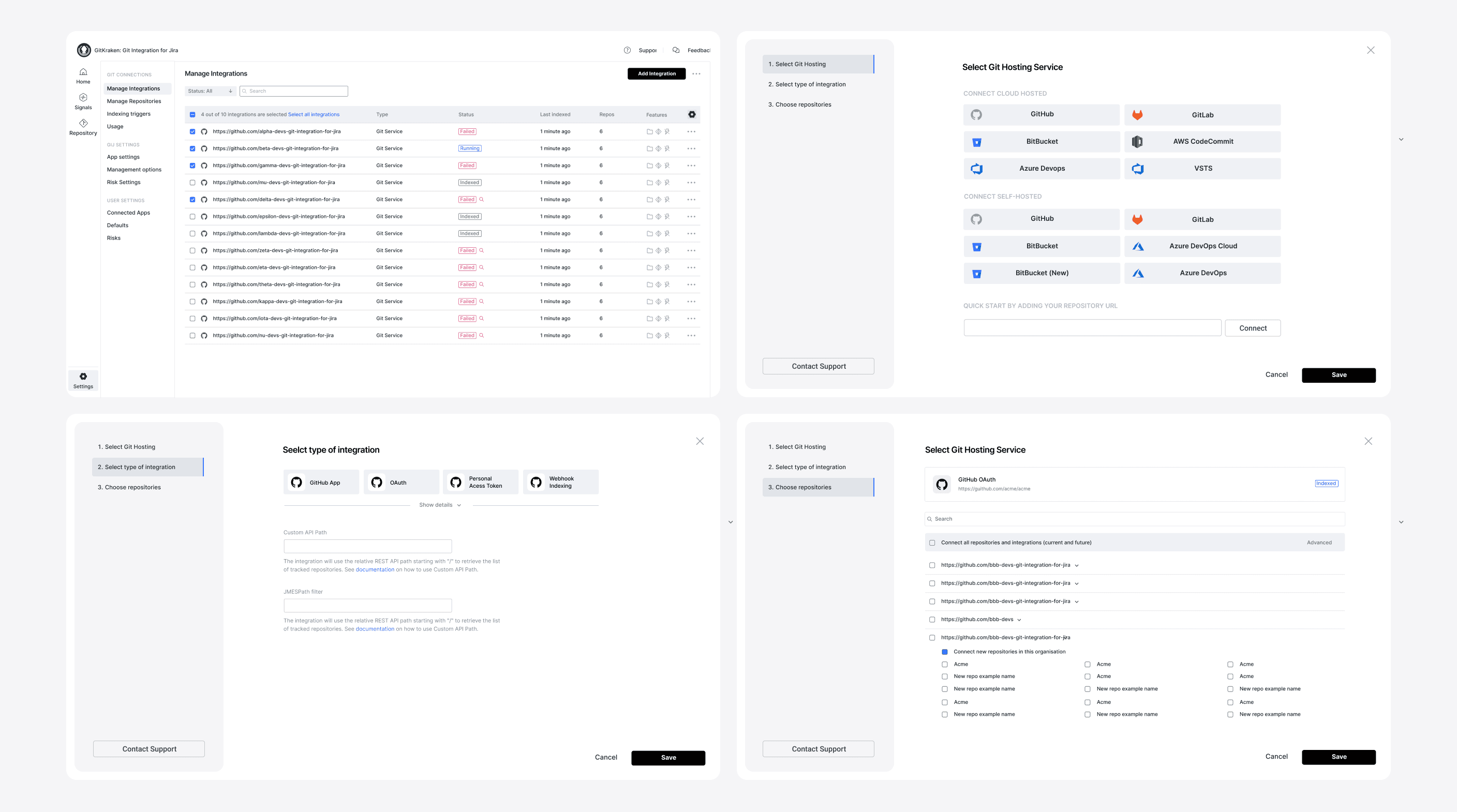Click magnifier beside delta-devs Failed status
The width and height of the screenshot is (1457, 812).
click(481, 200)
